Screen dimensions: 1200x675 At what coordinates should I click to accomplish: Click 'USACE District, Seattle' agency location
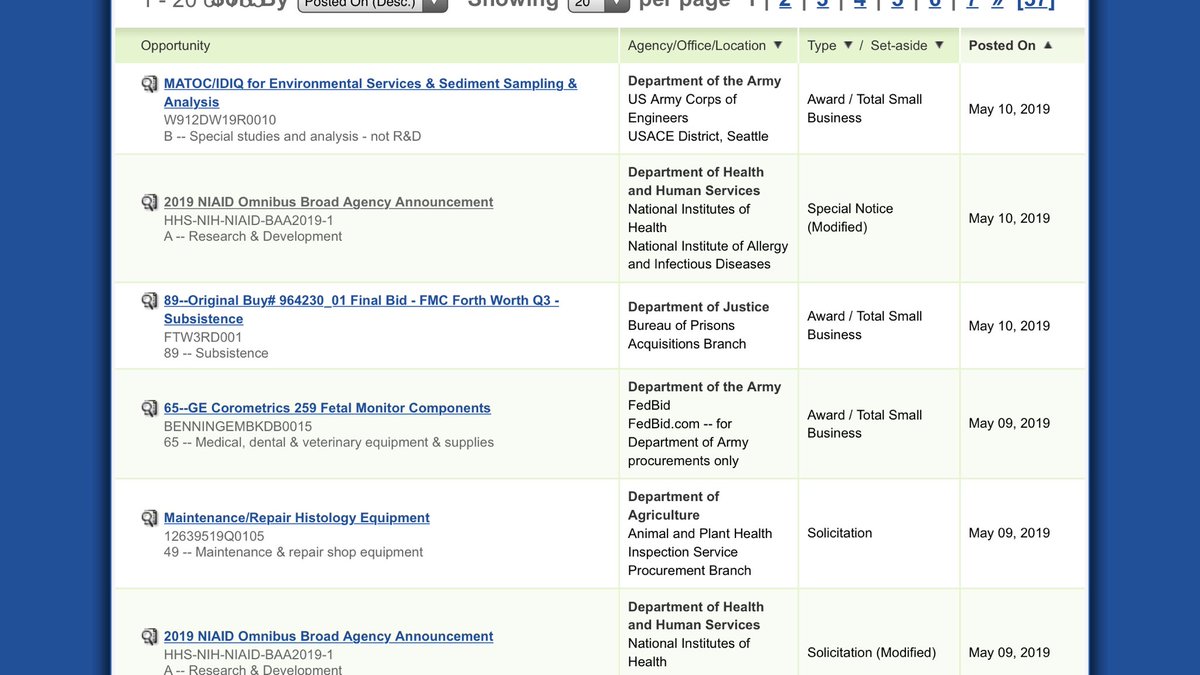tap(698, 136)
